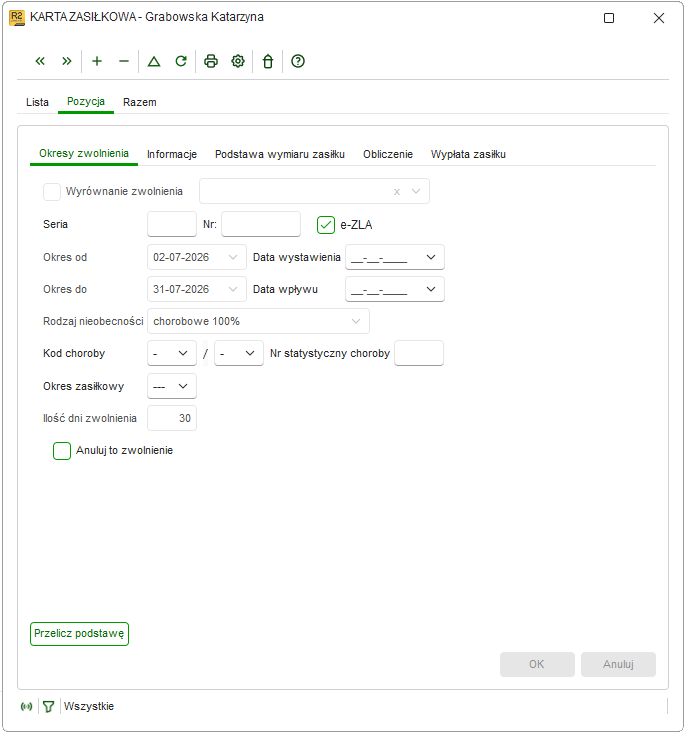Go to next record with double-right arrow
This screenshot has height=732, width=684.
tap(67, 61)
